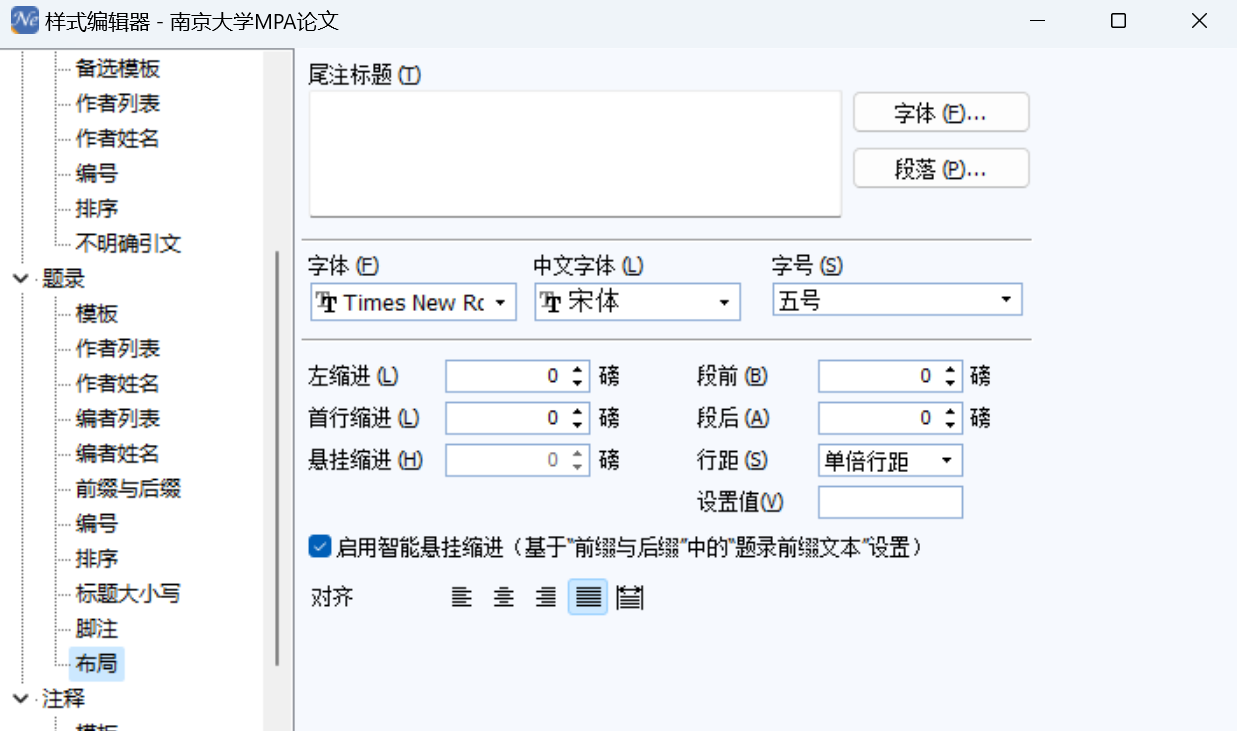This screenshot has height=731, width=1237.
Task: Select 脚注 tree item
Action: pyautogui.click(x=97, y=629)
